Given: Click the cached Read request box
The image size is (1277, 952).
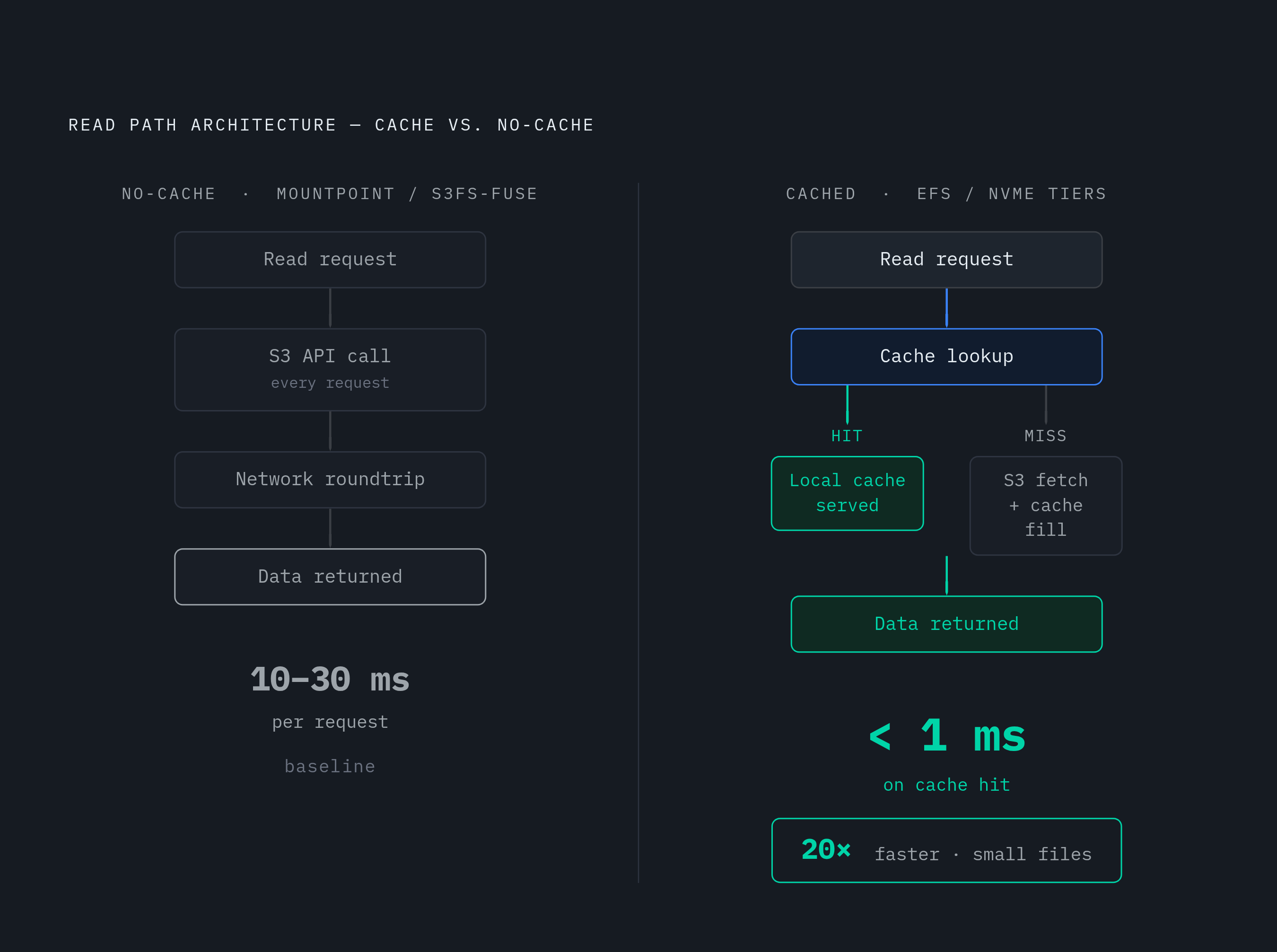Looking at the screenshot, I should click(x=946, y=260).
